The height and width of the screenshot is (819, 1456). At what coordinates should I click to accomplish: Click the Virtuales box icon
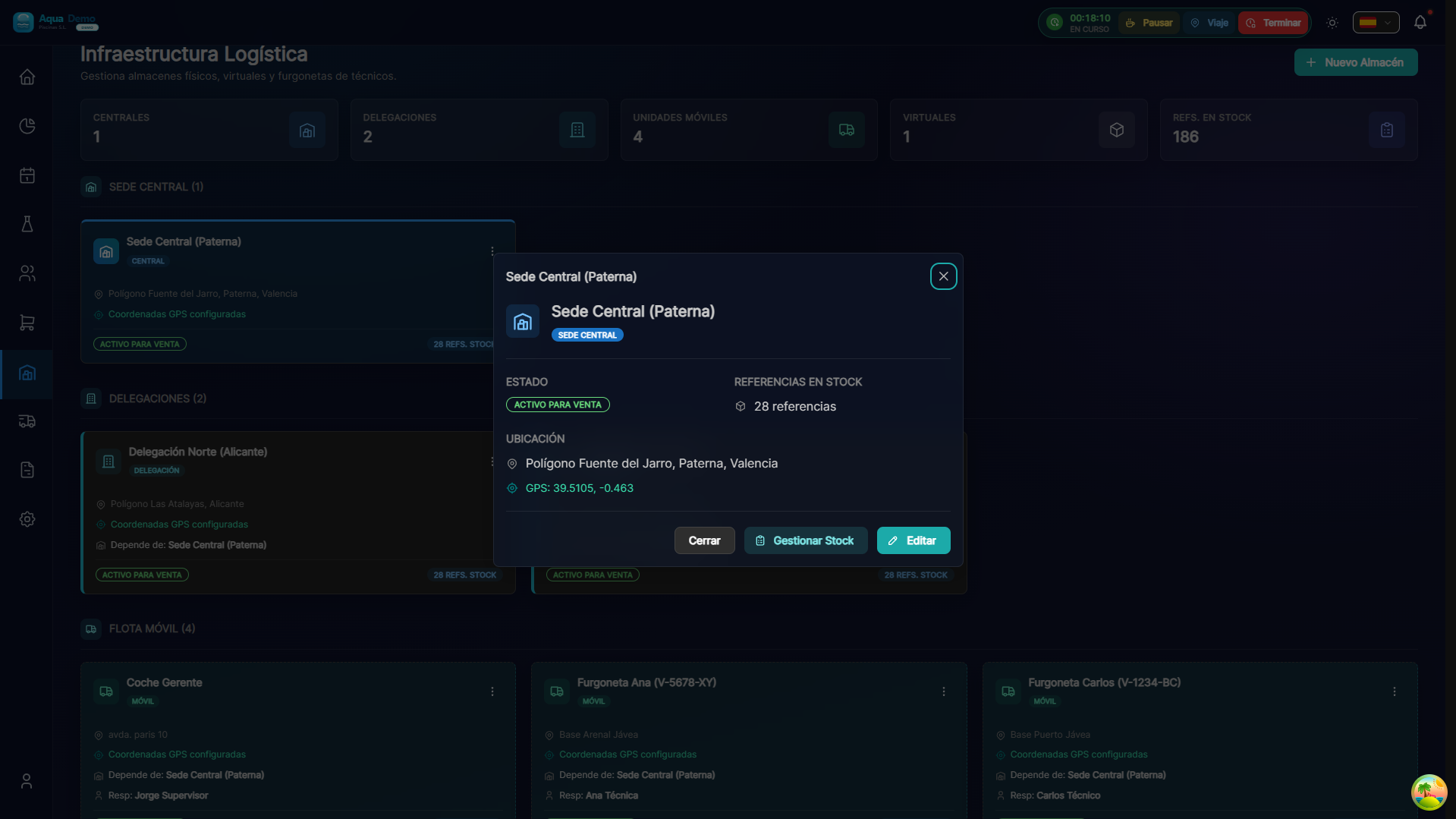click(x=1117, y=130)
